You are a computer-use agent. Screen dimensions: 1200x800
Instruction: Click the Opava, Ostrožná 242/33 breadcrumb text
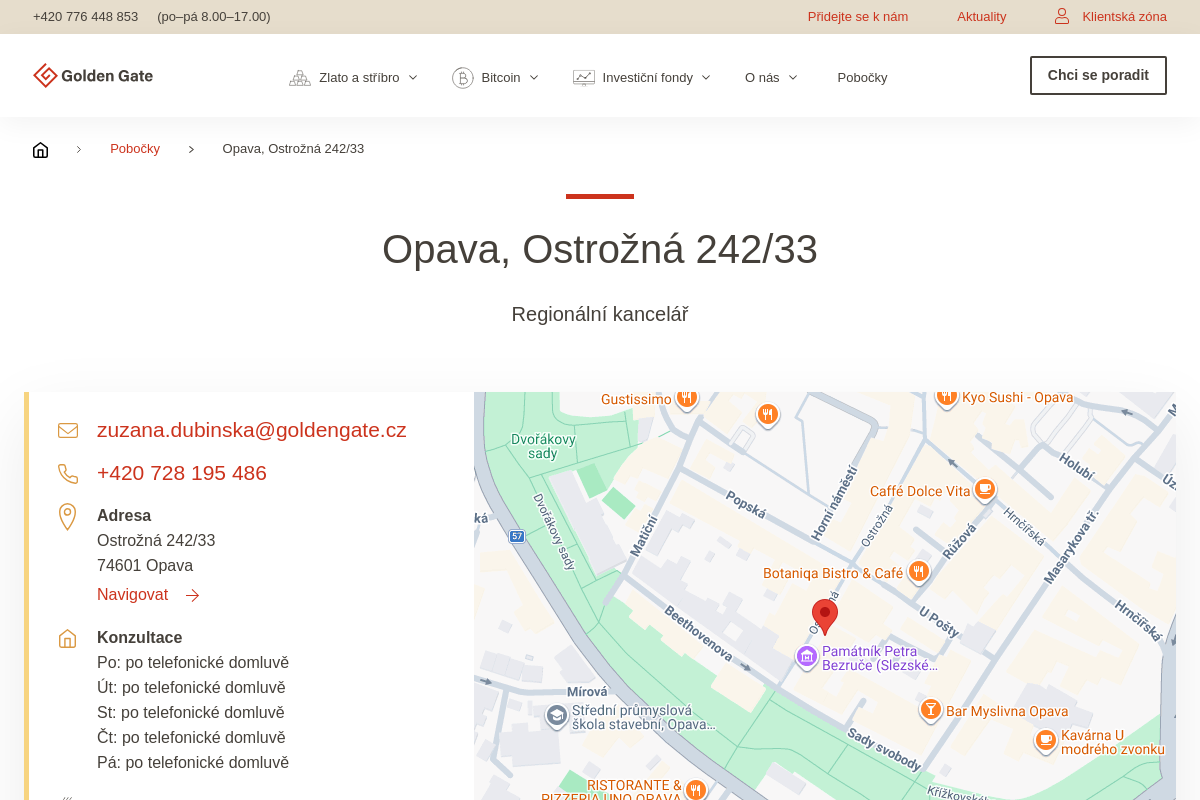click(293, 149)
